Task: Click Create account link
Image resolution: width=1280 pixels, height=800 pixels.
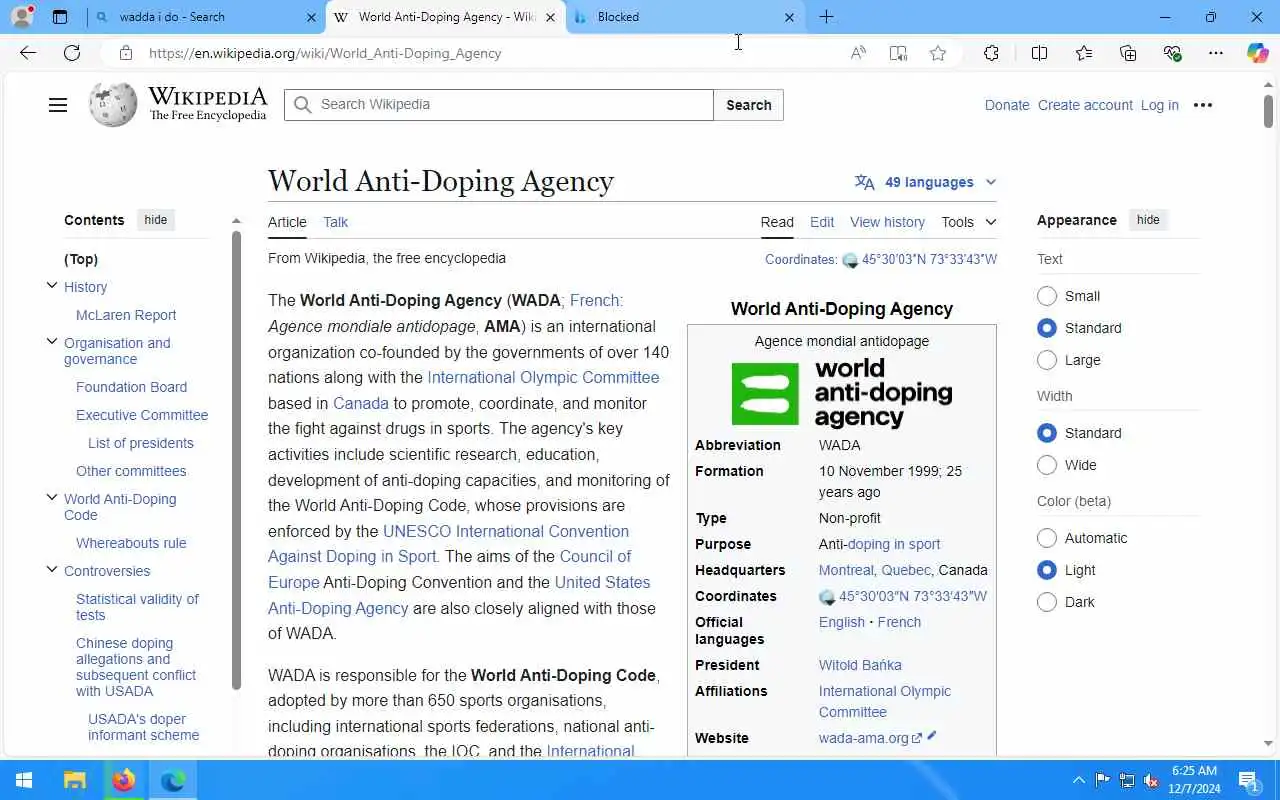Action: pyautogui.click(x=1085, y=105)
